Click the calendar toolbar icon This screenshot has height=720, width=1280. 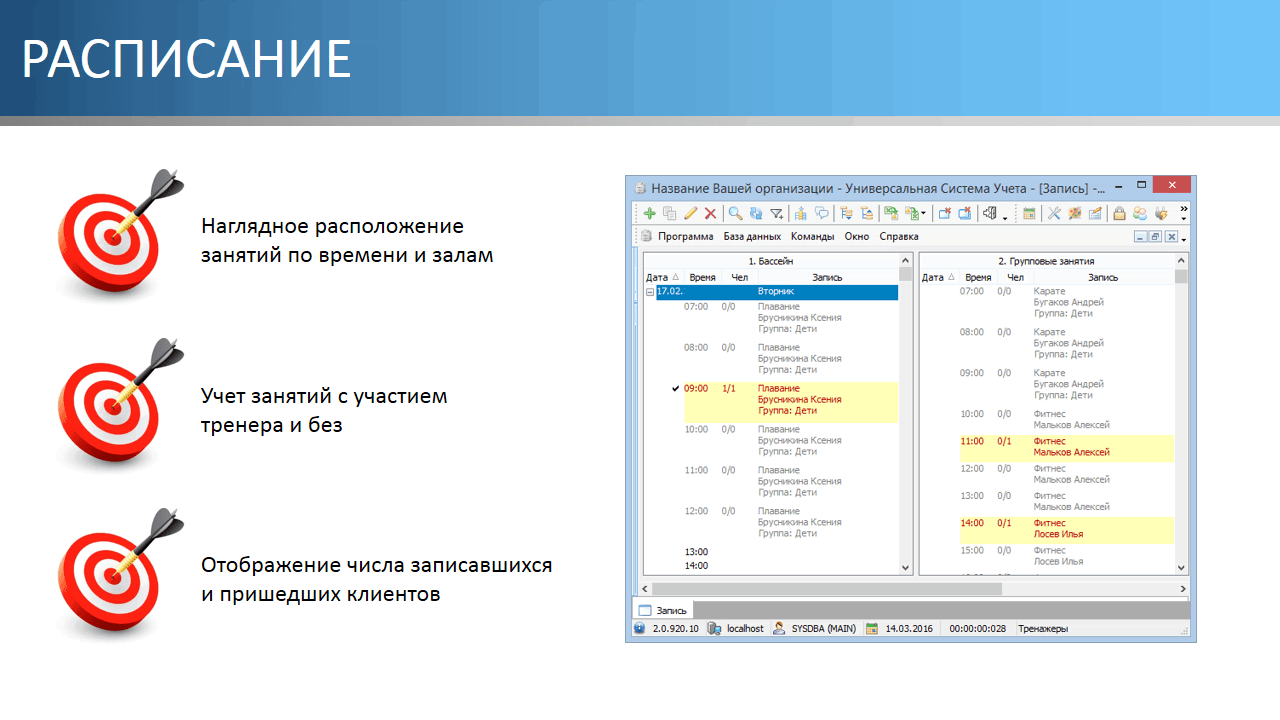coord(1029,213)
